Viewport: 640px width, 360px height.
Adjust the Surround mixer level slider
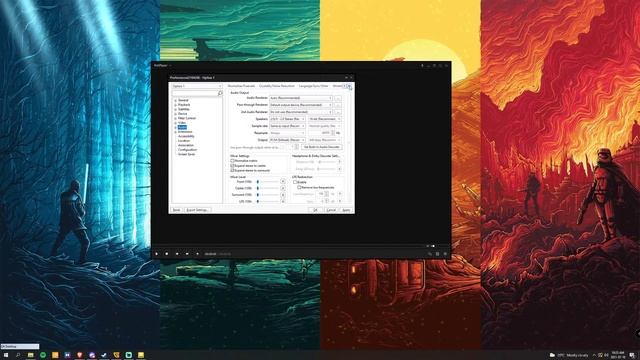267,195
